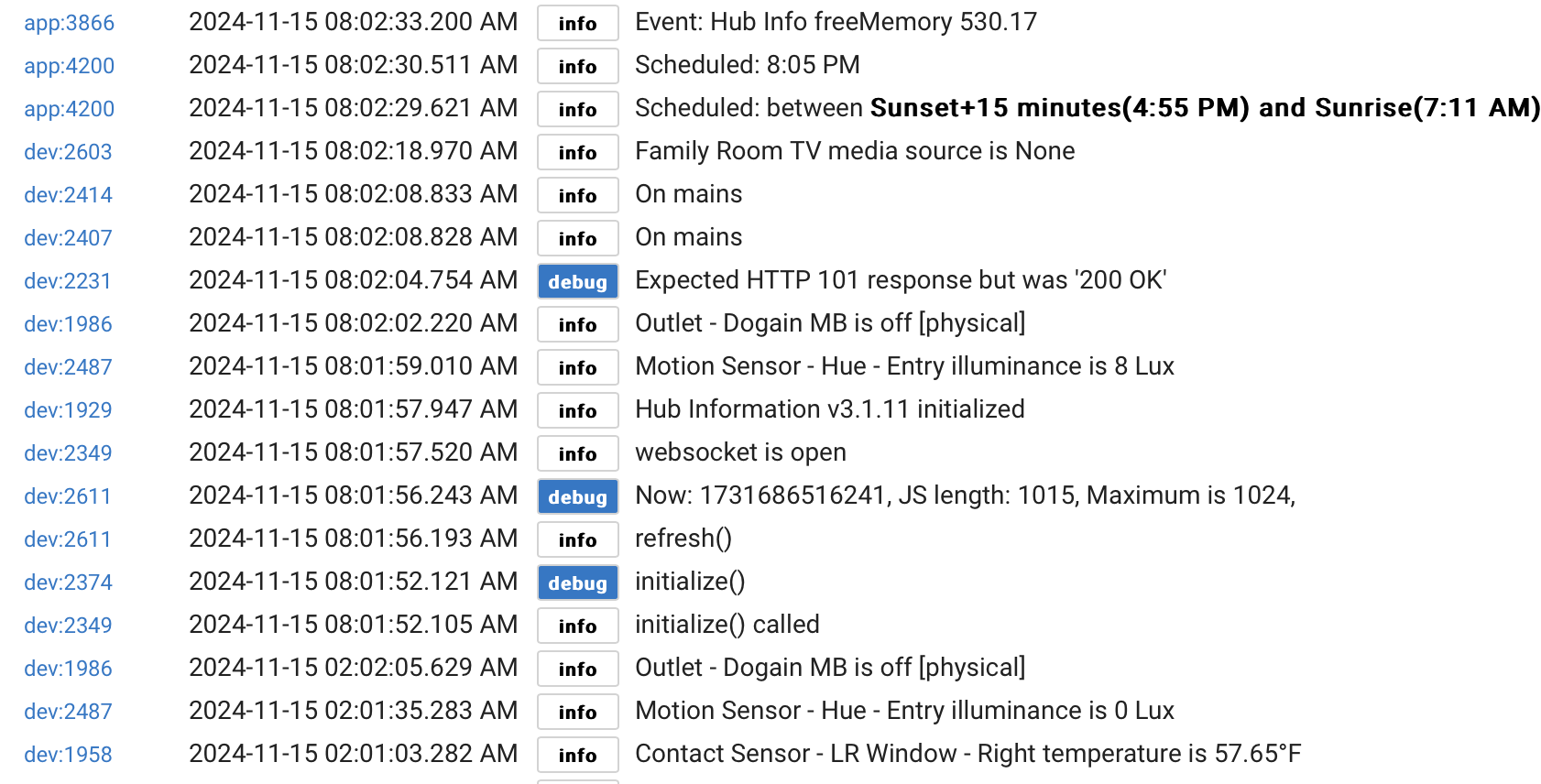Open dev:2374 link
This screenshot has height=784, width=1541.
click(68, 583)
